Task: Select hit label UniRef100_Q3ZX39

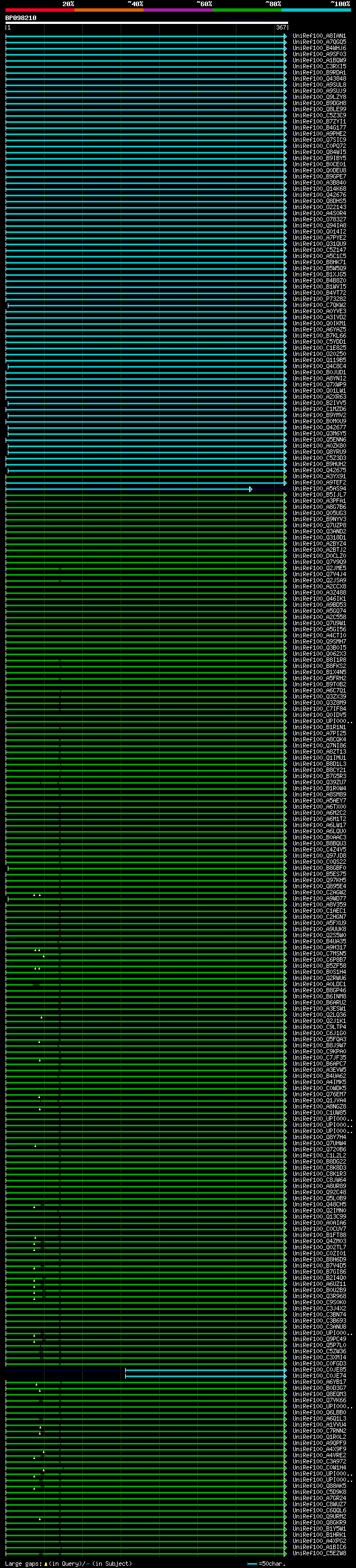Action: pyautogui.click(x=319, y=696)
